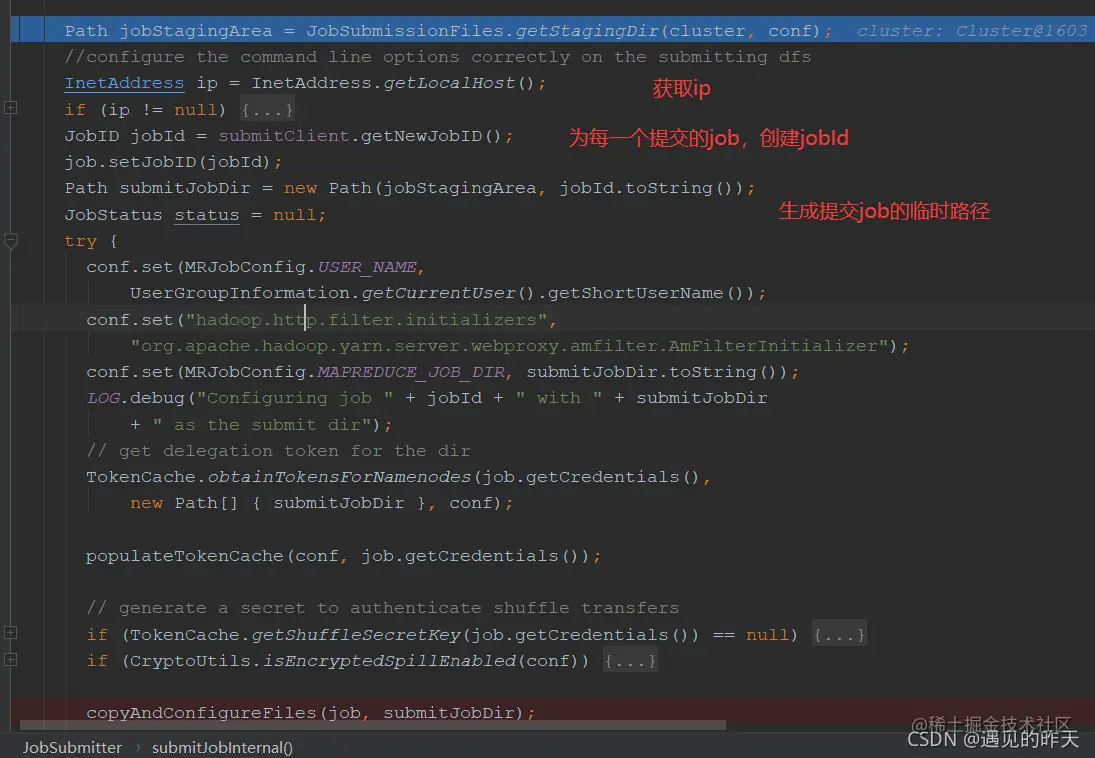The width and height of the screenshot is (1095, 758).
Task: Click 'submitClient' field reference
Action: pos(284,136)
